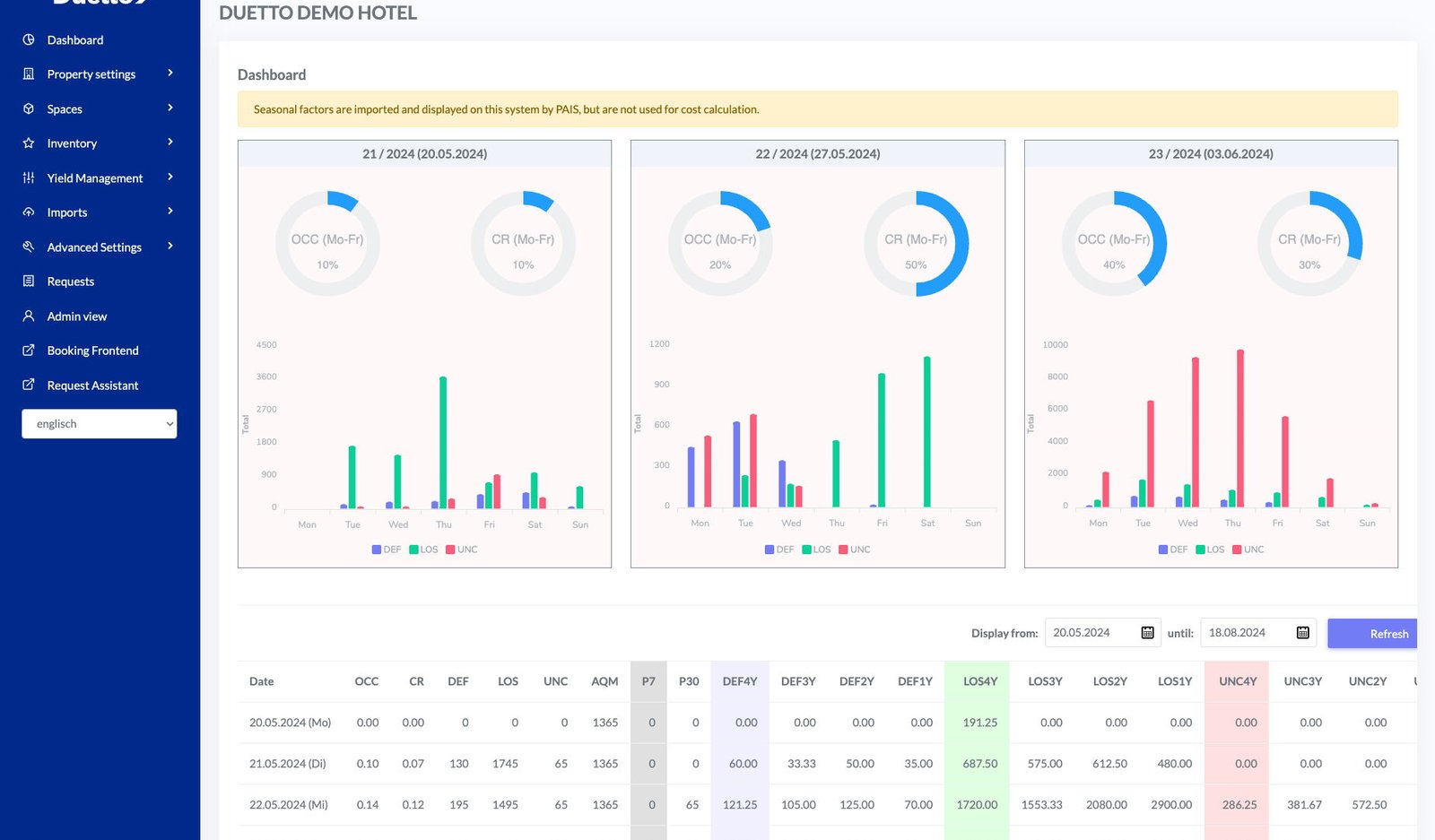This screenshot has width=1435, height=840.
Task: Expand Property settings submenu chevron
Action: [x=170, y=74]
